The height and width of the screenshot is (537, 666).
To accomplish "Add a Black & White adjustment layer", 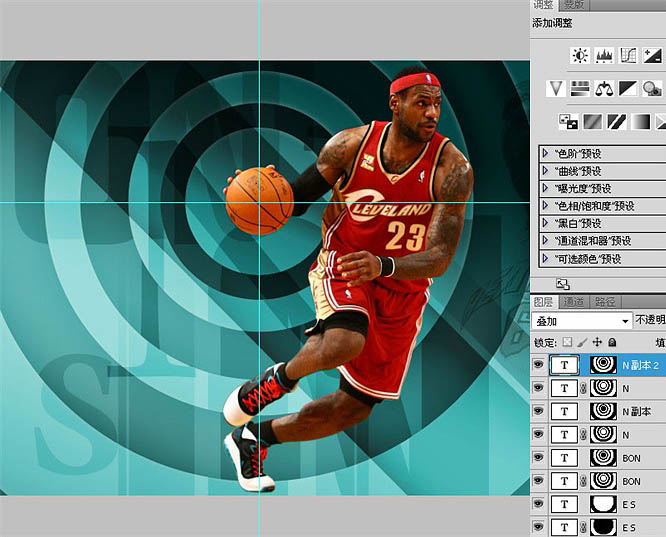I will (x=628, y=88).
